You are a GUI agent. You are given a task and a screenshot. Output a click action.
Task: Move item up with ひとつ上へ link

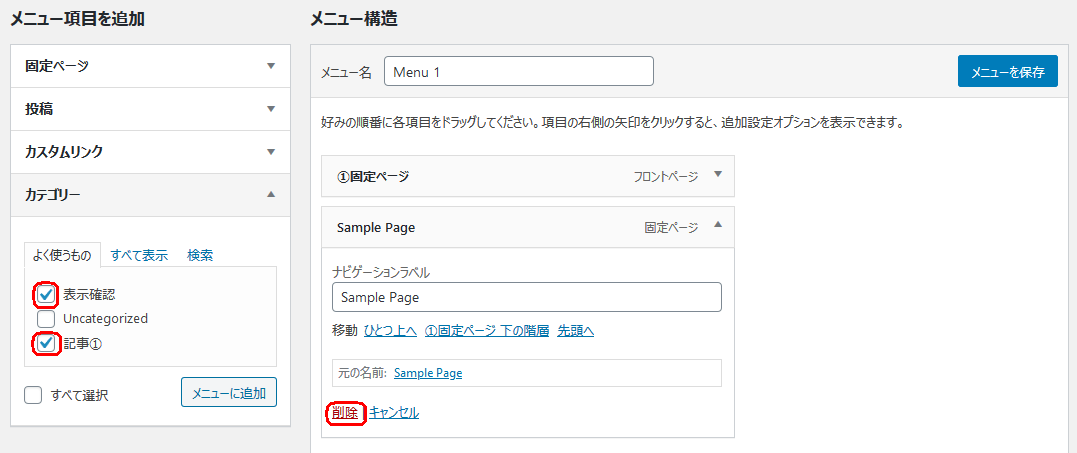(390, 331)
